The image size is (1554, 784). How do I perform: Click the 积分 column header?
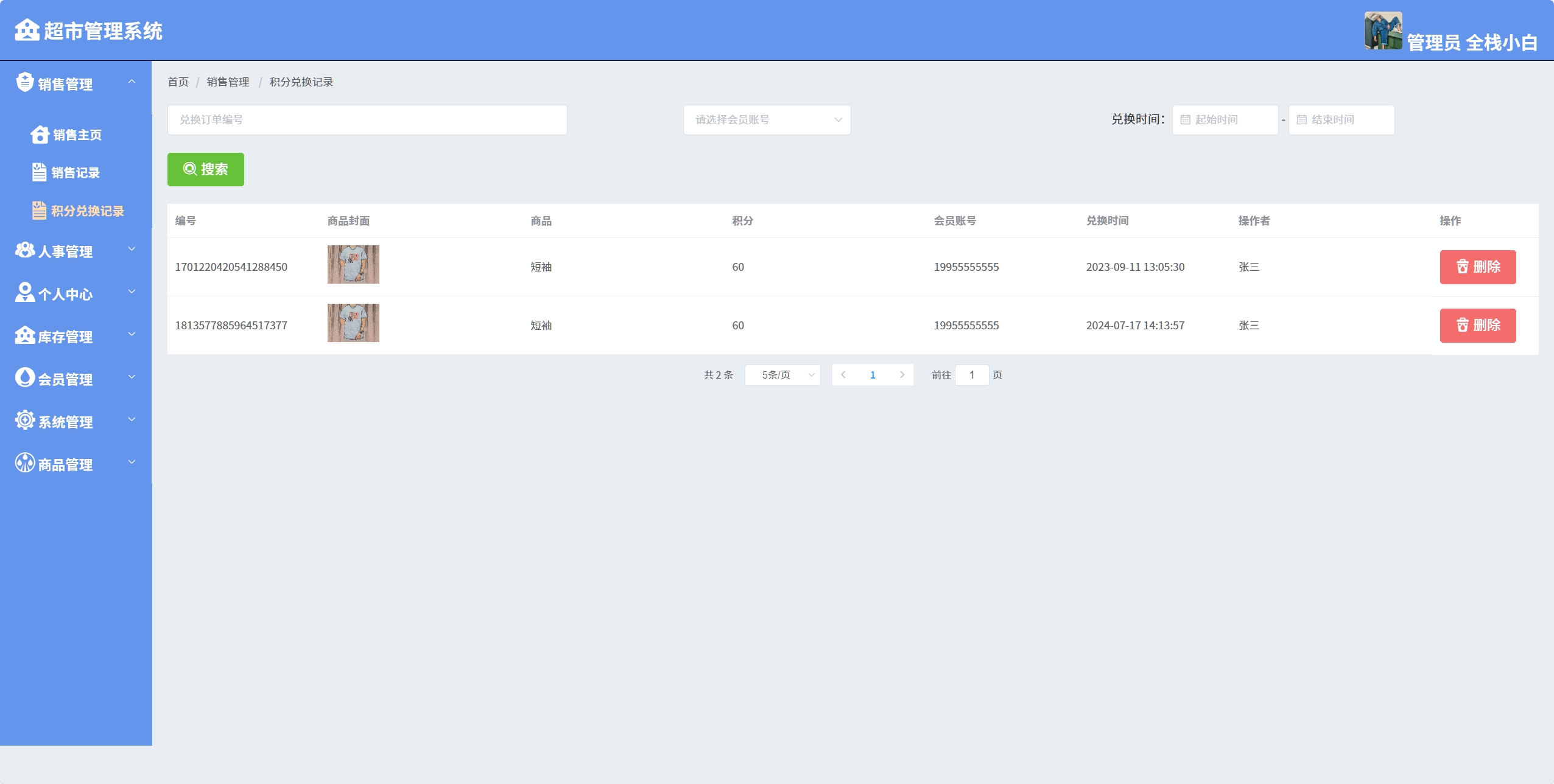[742, 220]
